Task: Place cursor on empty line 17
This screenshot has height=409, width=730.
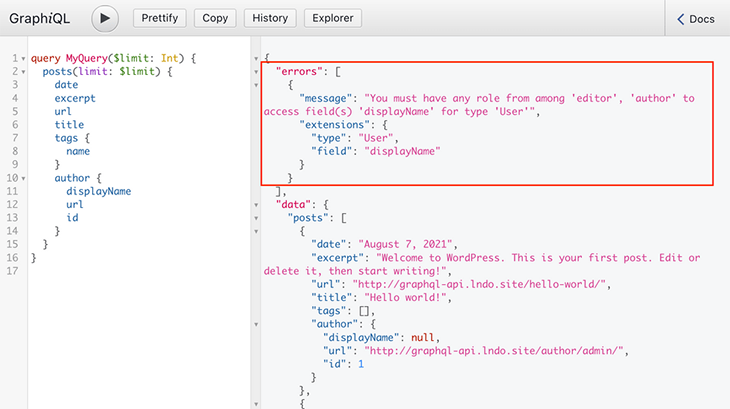Action: pyautogui.click(x=140, y=271)
